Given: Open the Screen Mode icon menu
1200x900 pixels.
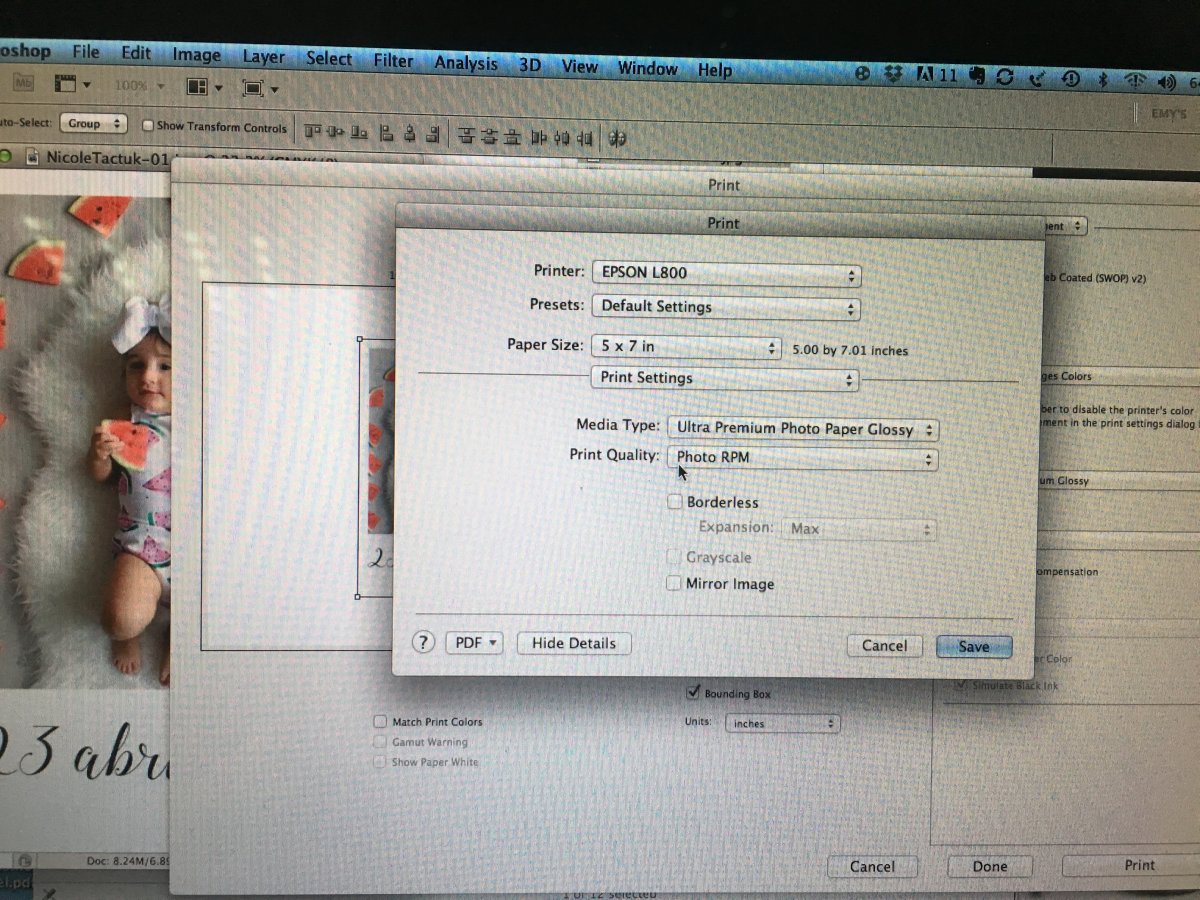Looking at the screenshot, I should click(258, 89).
